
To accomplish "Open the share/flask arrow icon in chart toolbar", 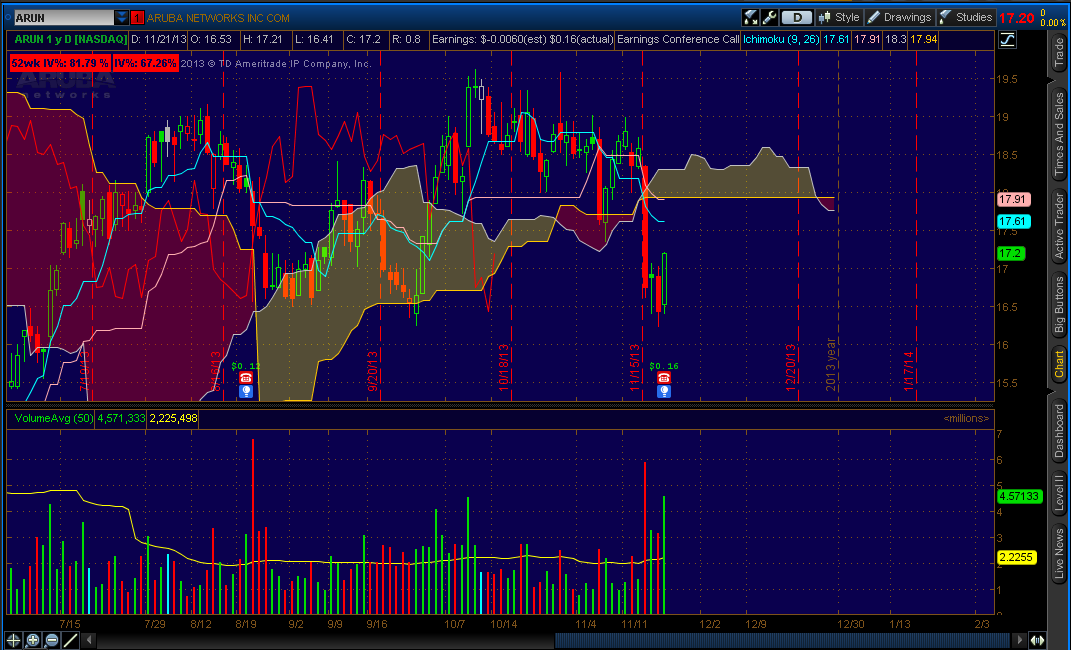I will (x=751, y=17).
